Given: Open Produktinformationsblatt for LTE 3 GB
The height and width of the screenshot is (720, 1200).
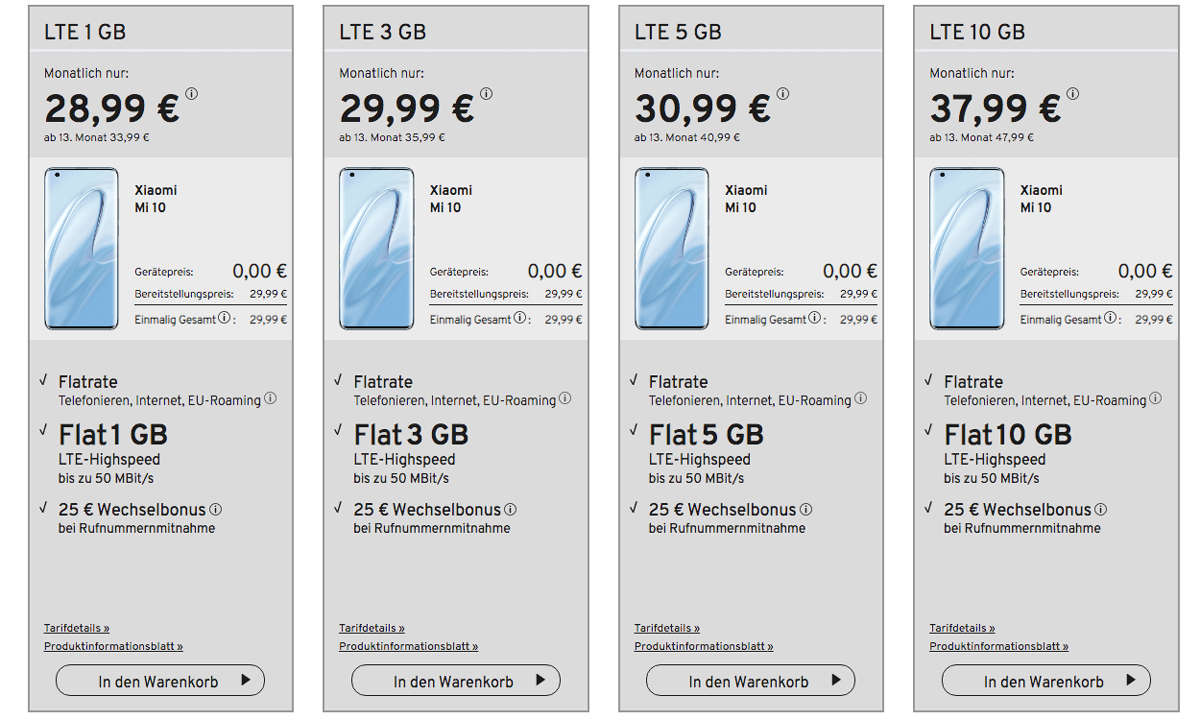Looking at the screenshot, I should click(x=409, y=647).
